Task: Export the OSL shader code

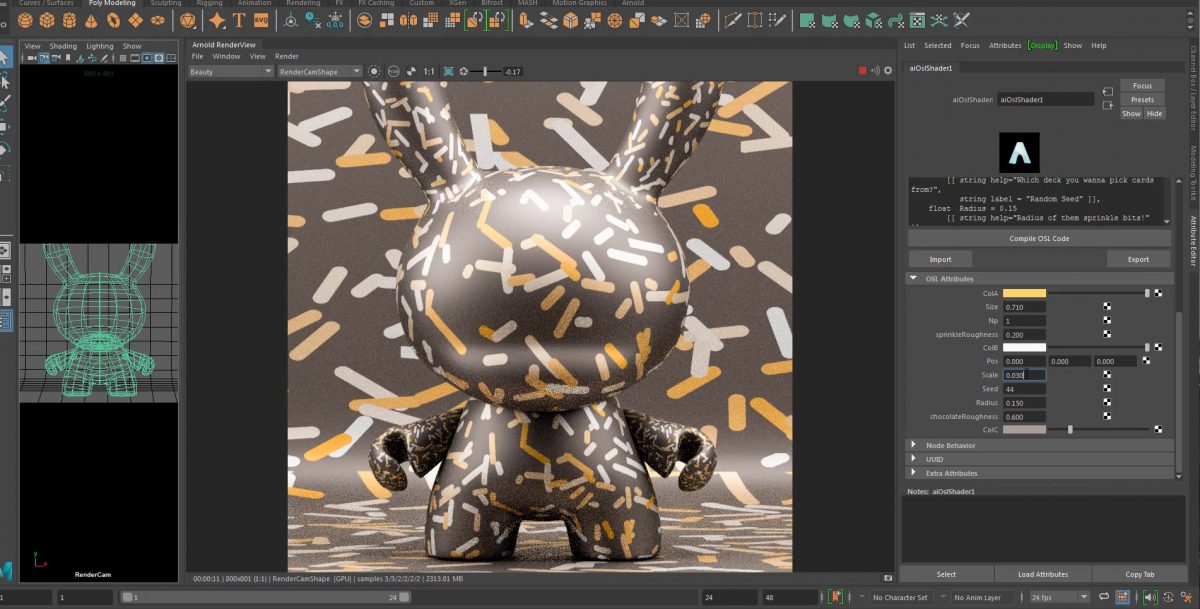Action: pos(1139,259)
